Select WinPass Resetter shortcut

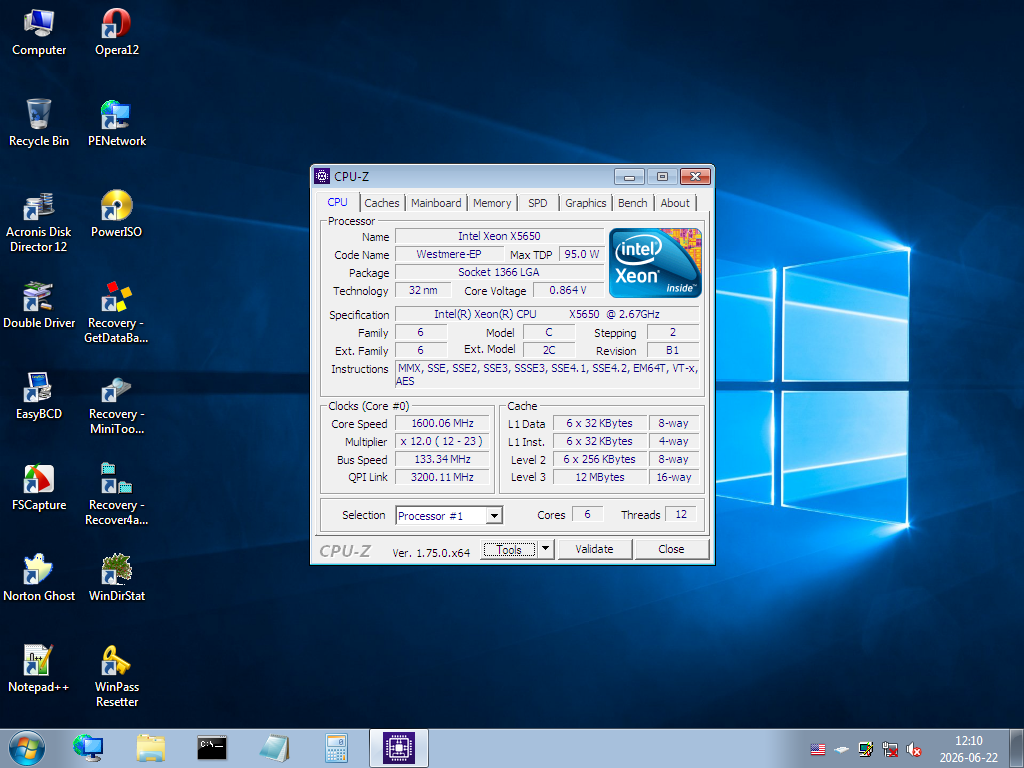[116, 677]
